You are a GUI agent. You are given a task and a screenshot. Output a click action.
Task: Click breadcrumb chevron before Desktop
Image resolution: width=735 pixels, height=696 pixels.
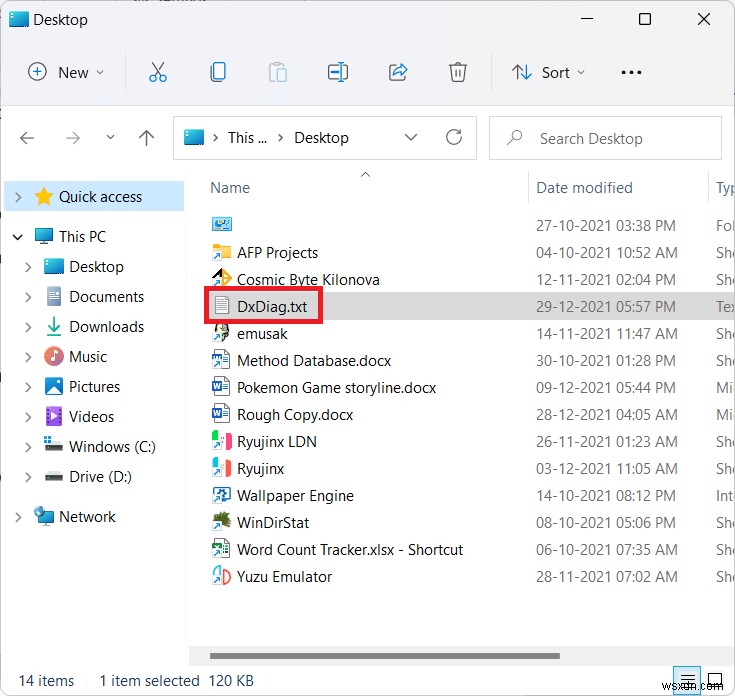click(x=280, y=137)
